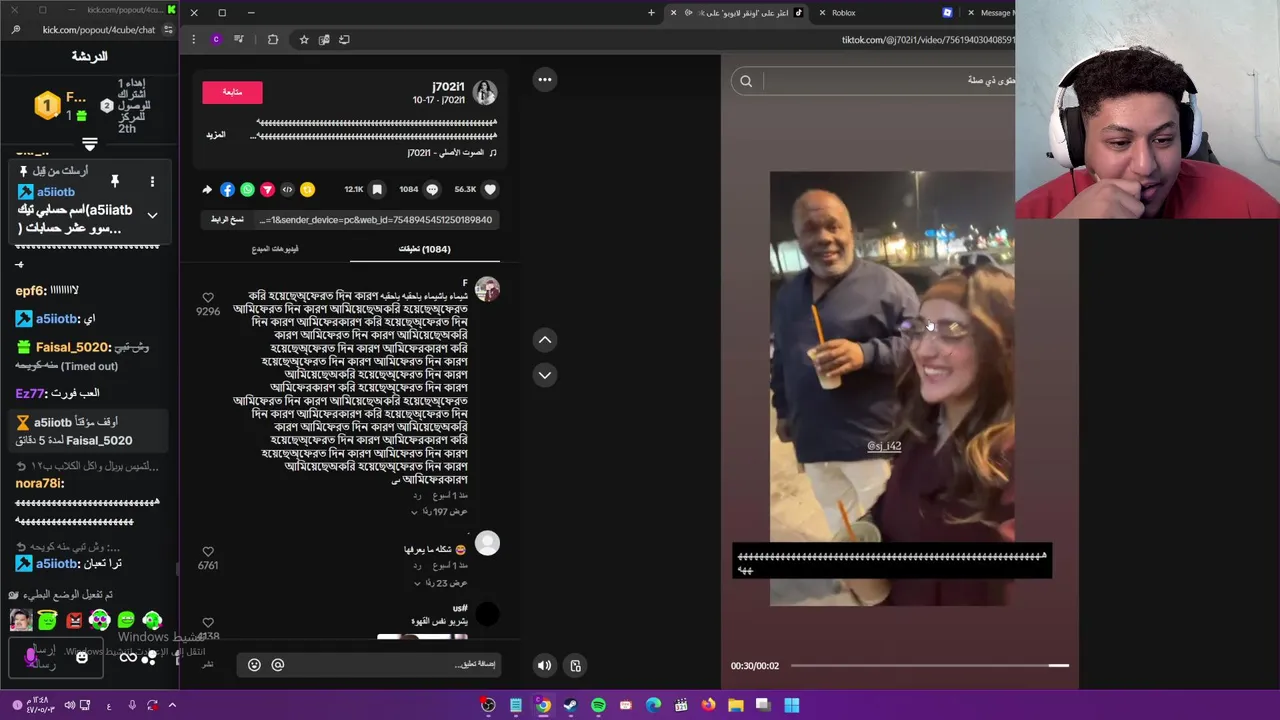This screenshot has height=720, width=1280.
Task: Share the video via red send-to-friends icon
Action: tap(267, 189)
